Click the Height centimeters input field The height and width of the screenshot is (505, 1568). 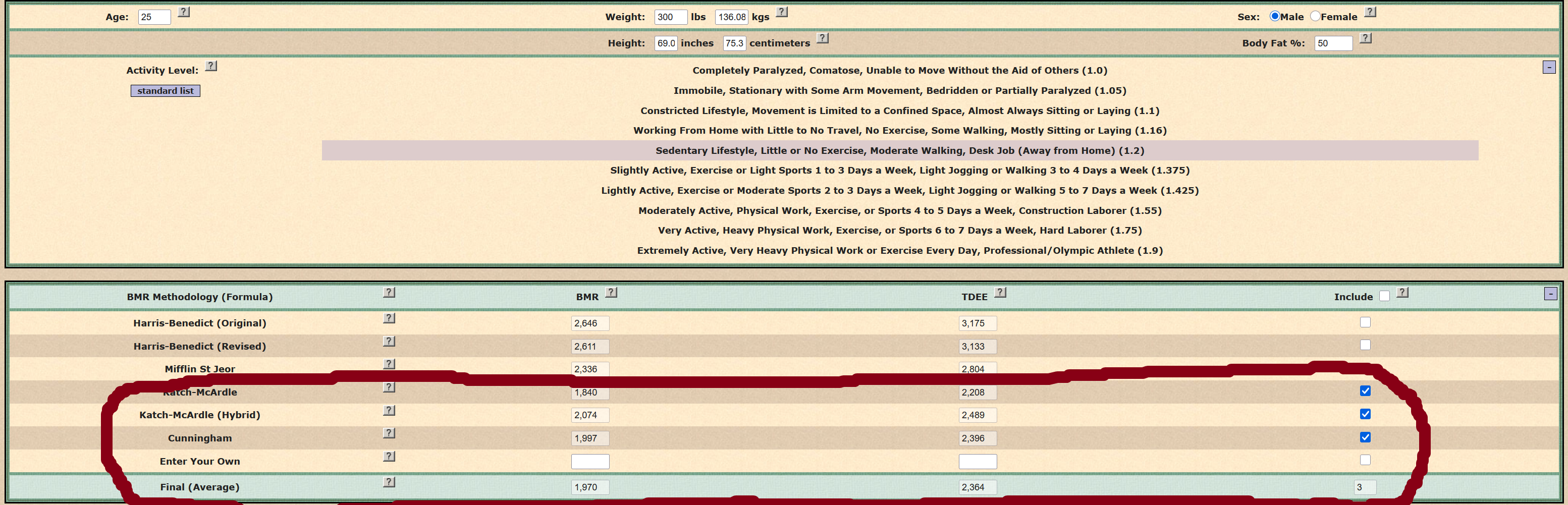click(734, 43)
